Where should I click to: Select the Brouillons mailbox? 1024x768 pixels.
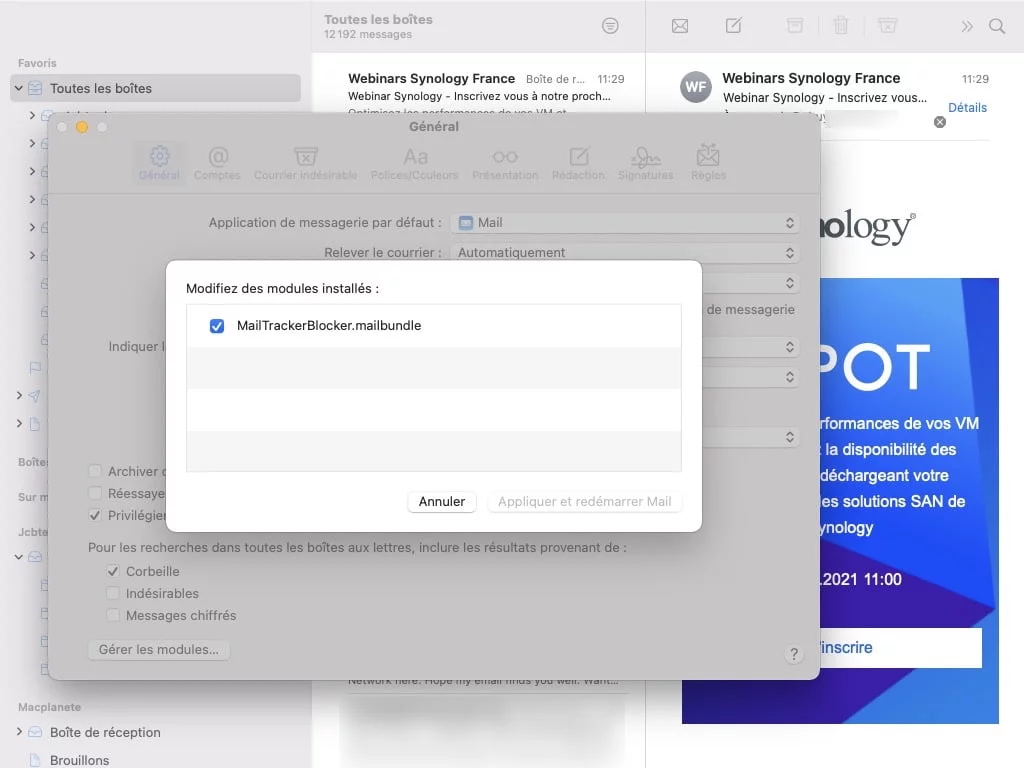(x=80, y=760)
